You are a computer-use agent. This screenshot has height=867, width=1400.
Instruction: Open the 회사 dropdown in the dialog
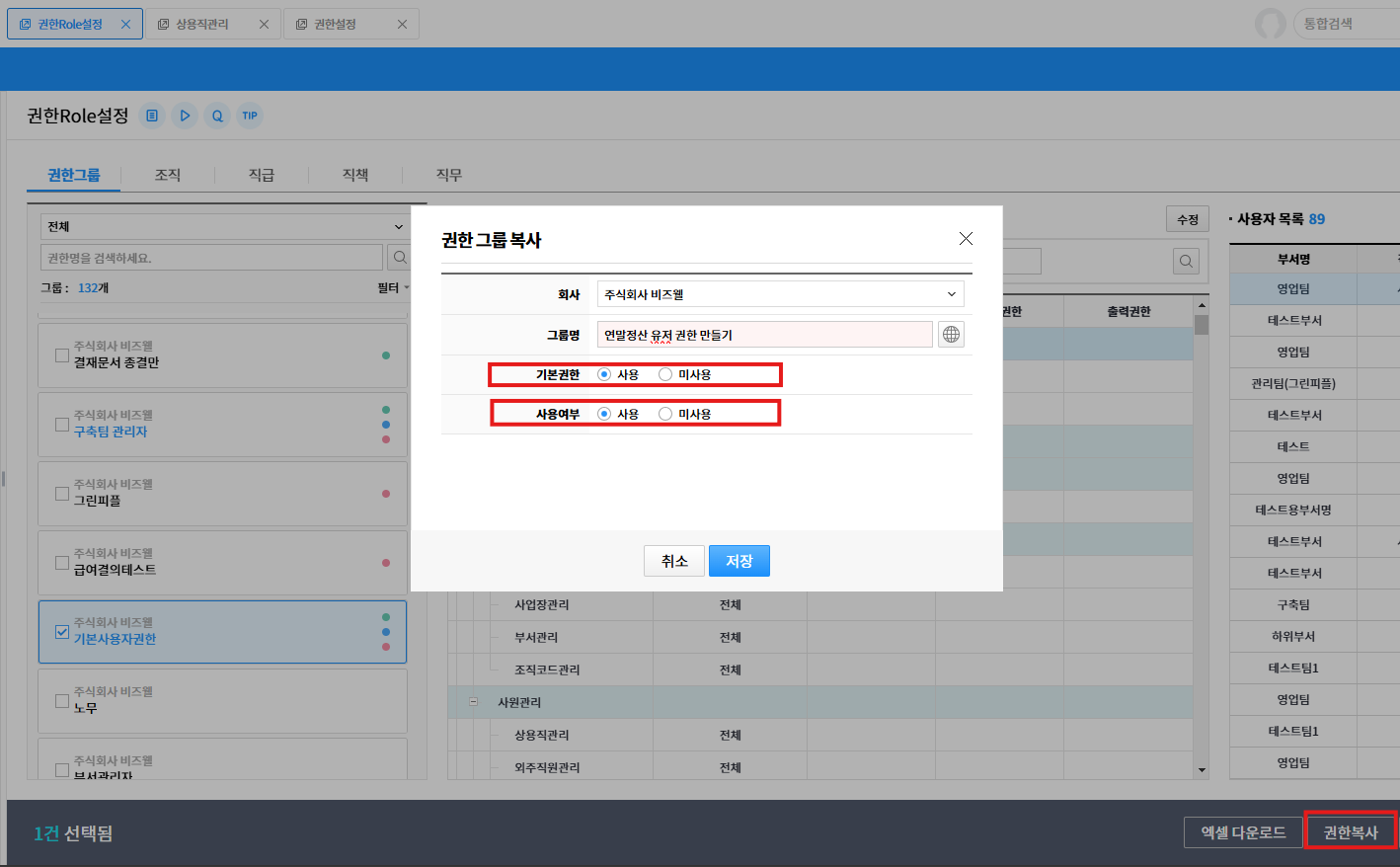(x=780, y=294)
